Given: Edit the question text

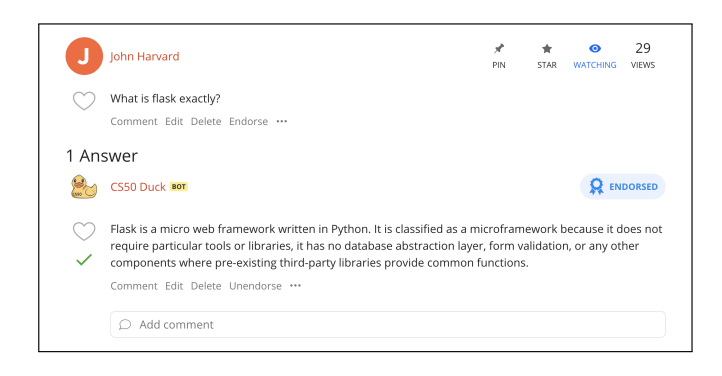Looking at the screenshot, I should (174, 121).
